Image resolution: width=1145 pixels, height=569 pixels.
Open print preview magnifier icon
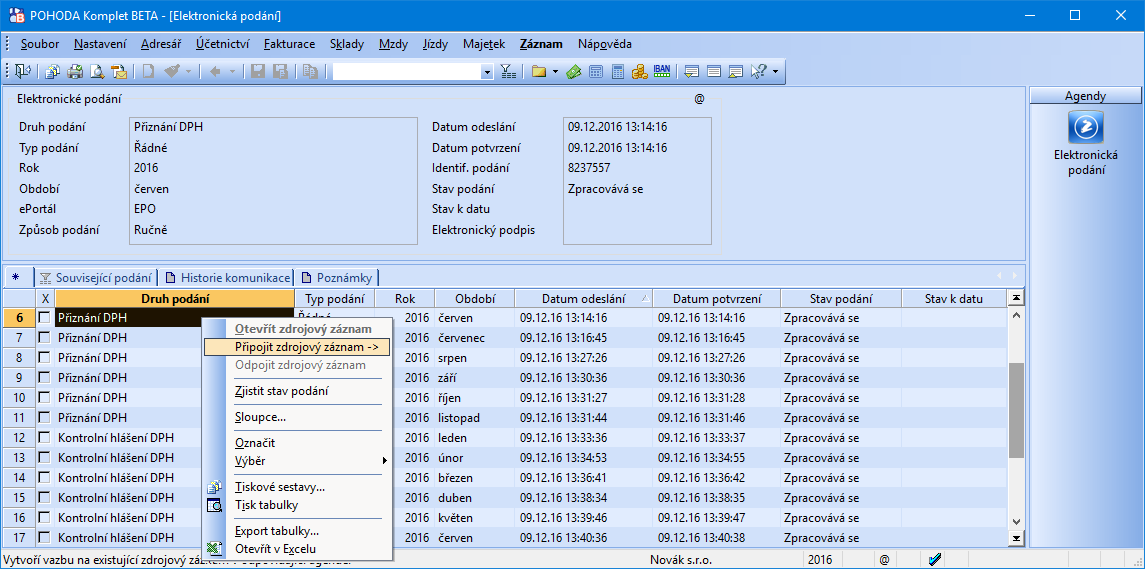click(x=96, y=71)
